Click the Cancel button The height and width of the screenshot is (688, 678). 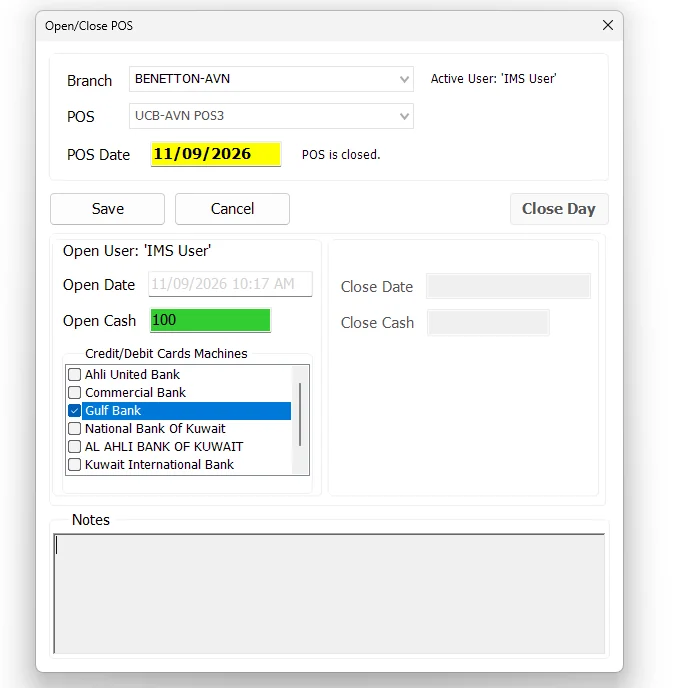[232, 209]
